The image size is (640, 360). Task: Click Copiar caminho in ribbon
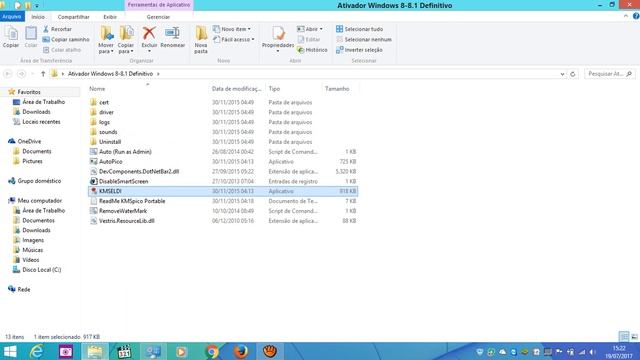pos(66,40)
